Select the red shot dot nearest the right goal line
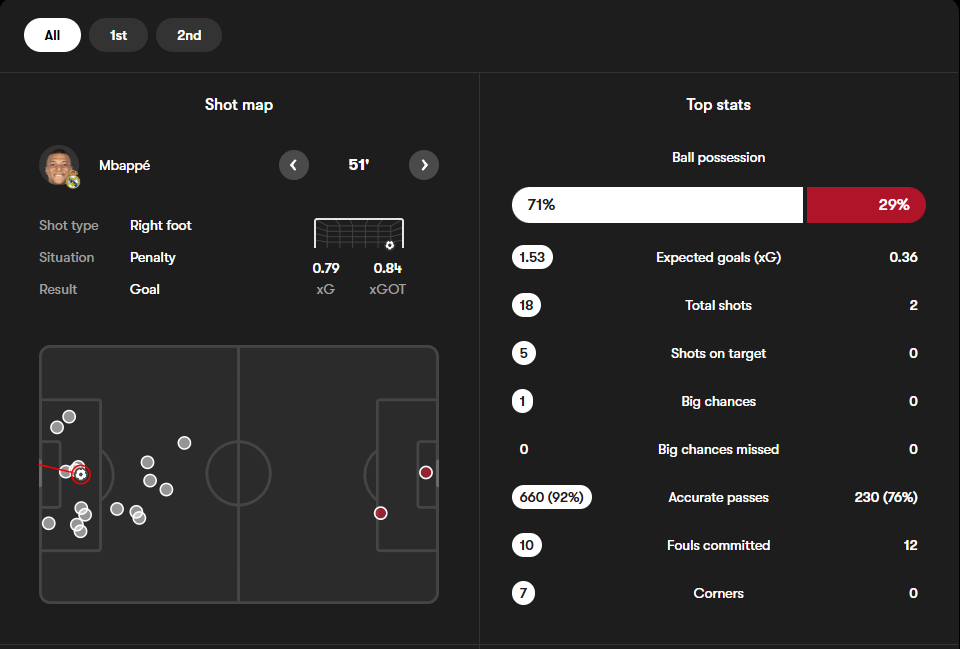960x649 pixels. click(426, 472)
